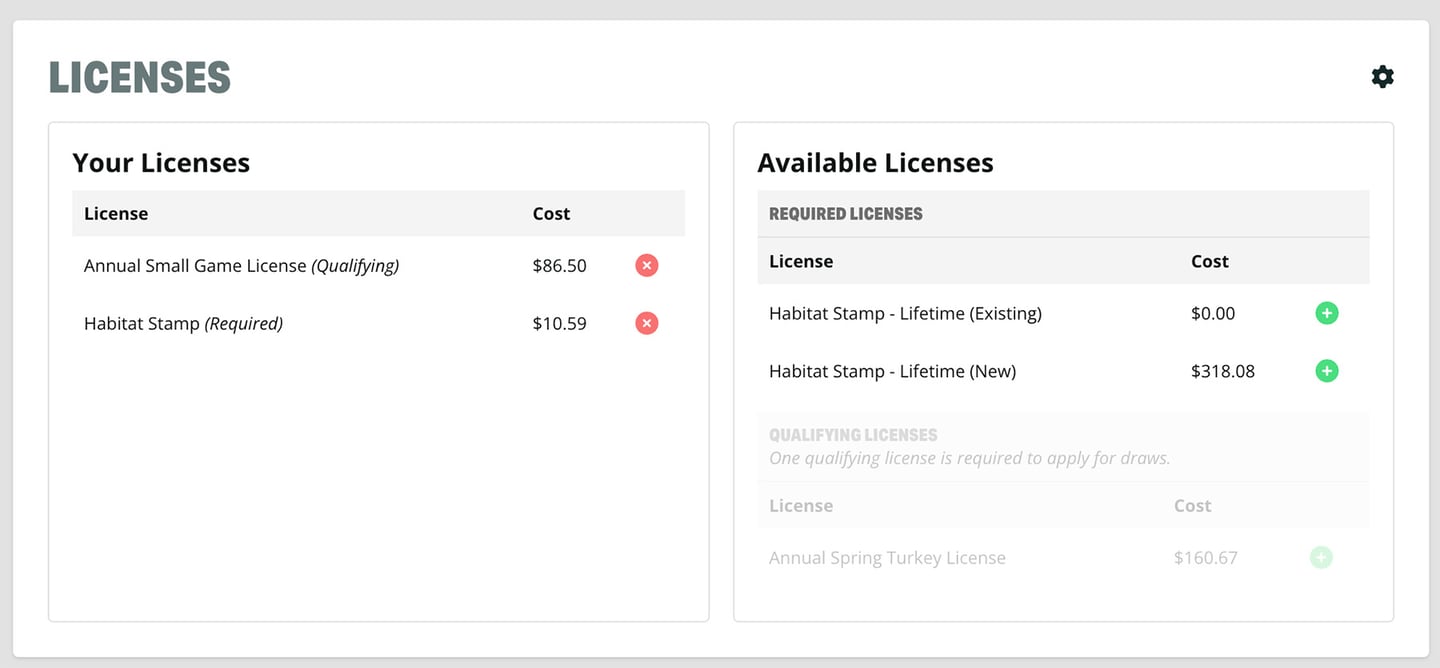Click the $160.67 cost value
Screen dimensions: 1440x668
pyautogui.click(x=1206, y=558)
